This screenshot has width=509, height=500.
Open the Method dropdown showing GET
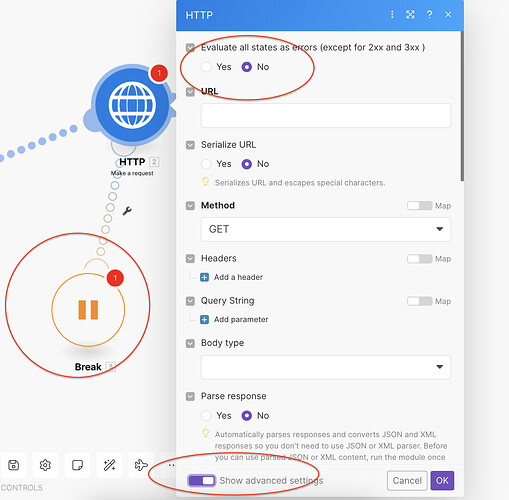[326, 229]
